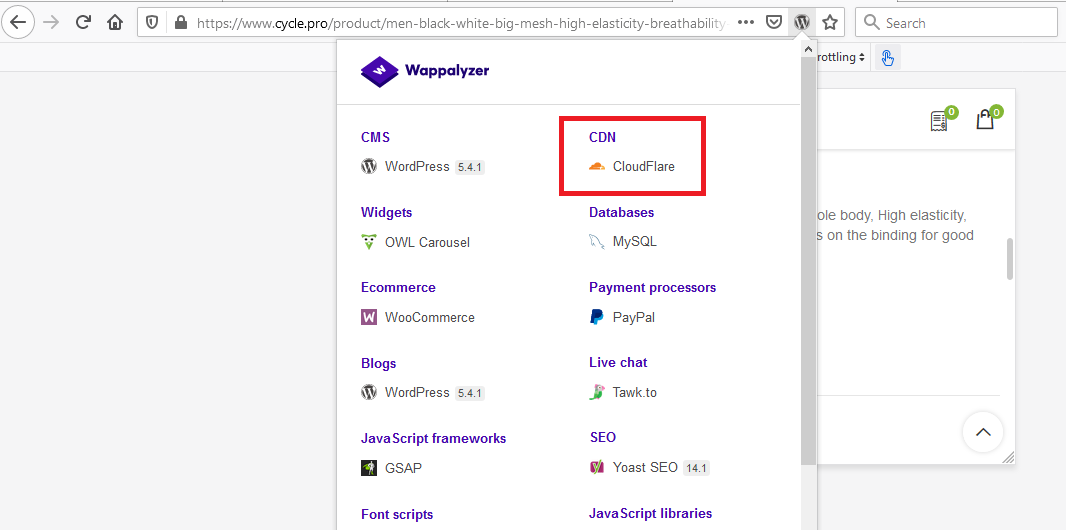Click the scroll-to-top chevron button
Image resolution: width=1066 pixels, height=530 pixels.
click(x=983, y=432)
